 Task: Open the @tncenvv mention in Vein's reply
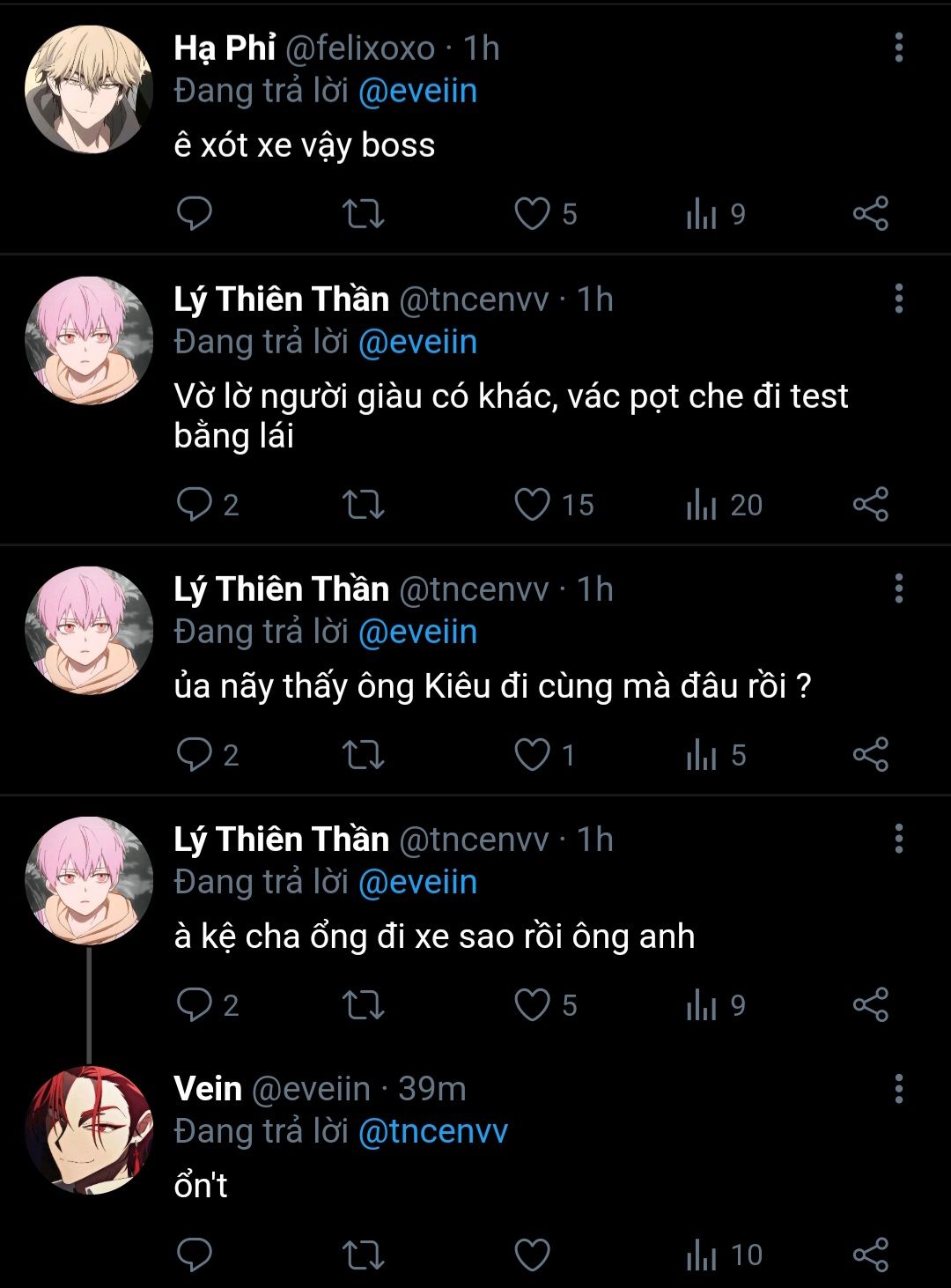tap(433, 1131)
